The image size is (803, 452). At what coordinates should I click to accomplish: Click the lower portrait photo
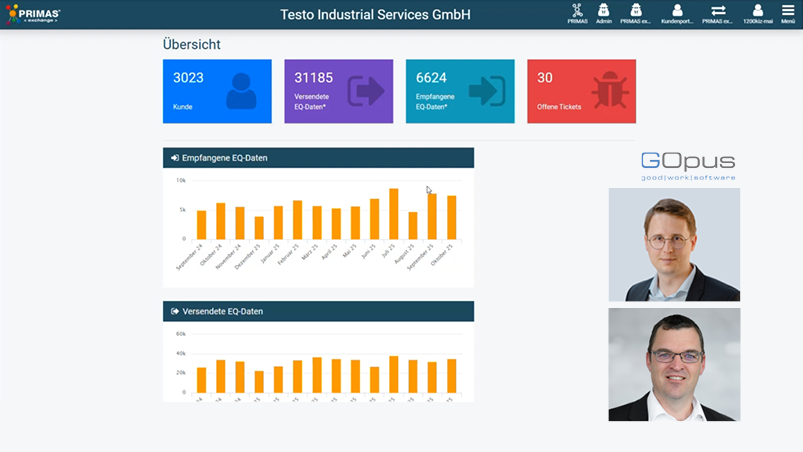(674, 364)
